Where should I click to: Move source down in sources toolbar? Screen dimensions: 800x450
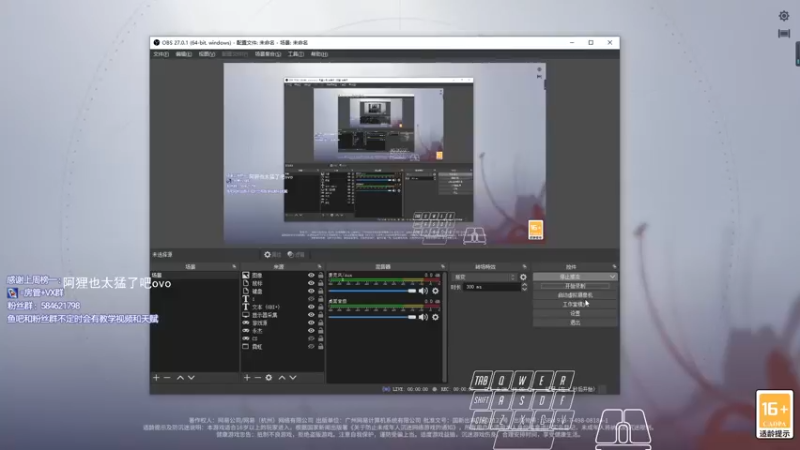coord(293,378)
